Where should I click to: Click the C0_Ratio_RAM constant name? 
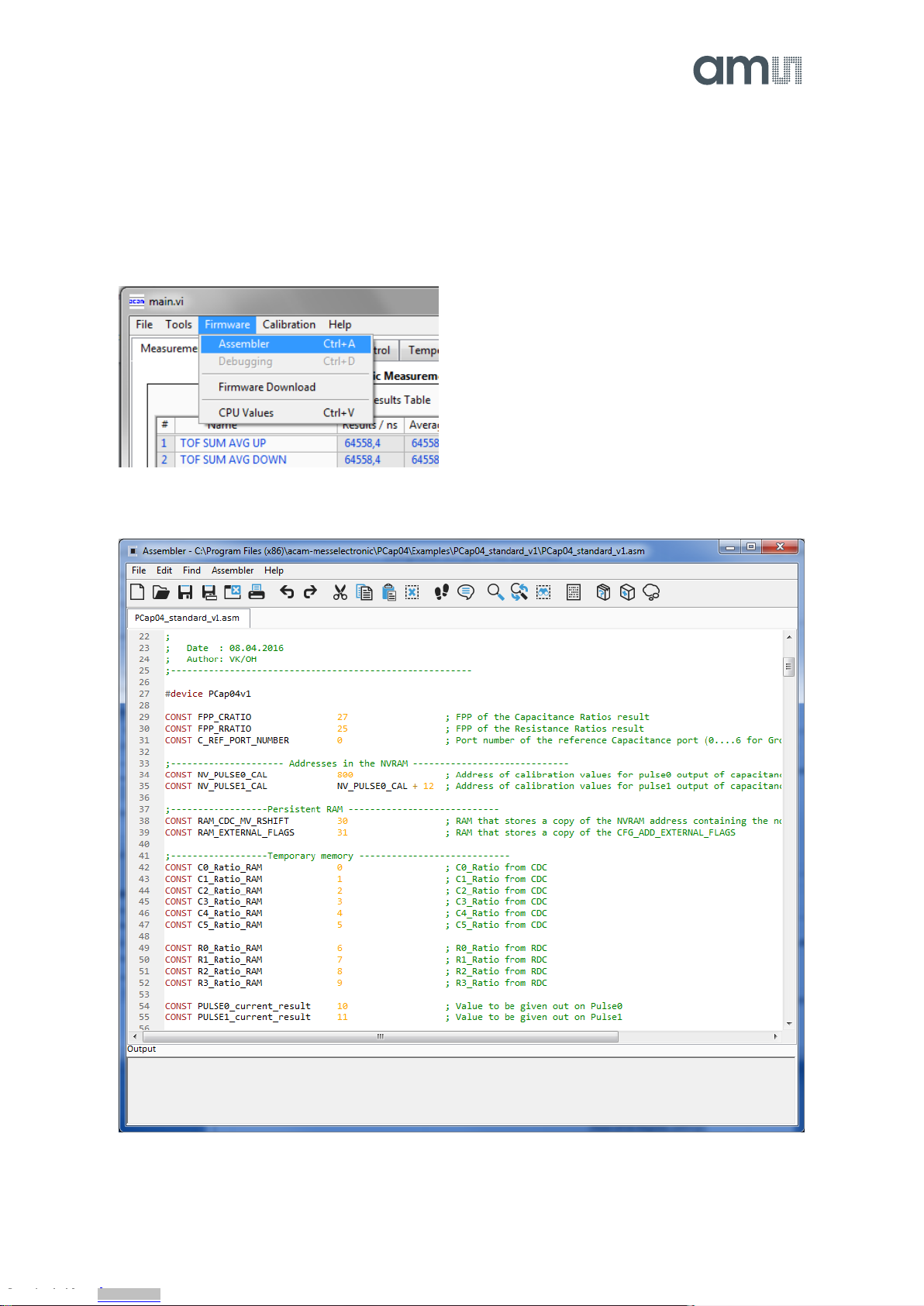coord(229,868)
